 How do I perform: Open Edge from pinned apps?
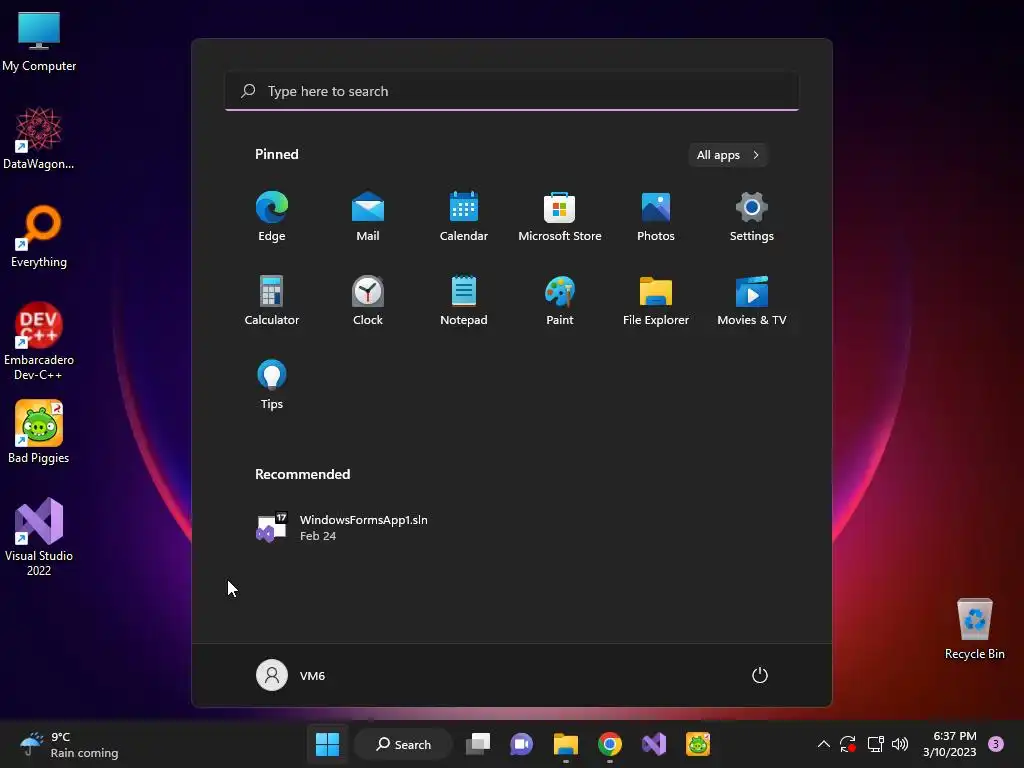pyautogui.click(x=272, y=216)
